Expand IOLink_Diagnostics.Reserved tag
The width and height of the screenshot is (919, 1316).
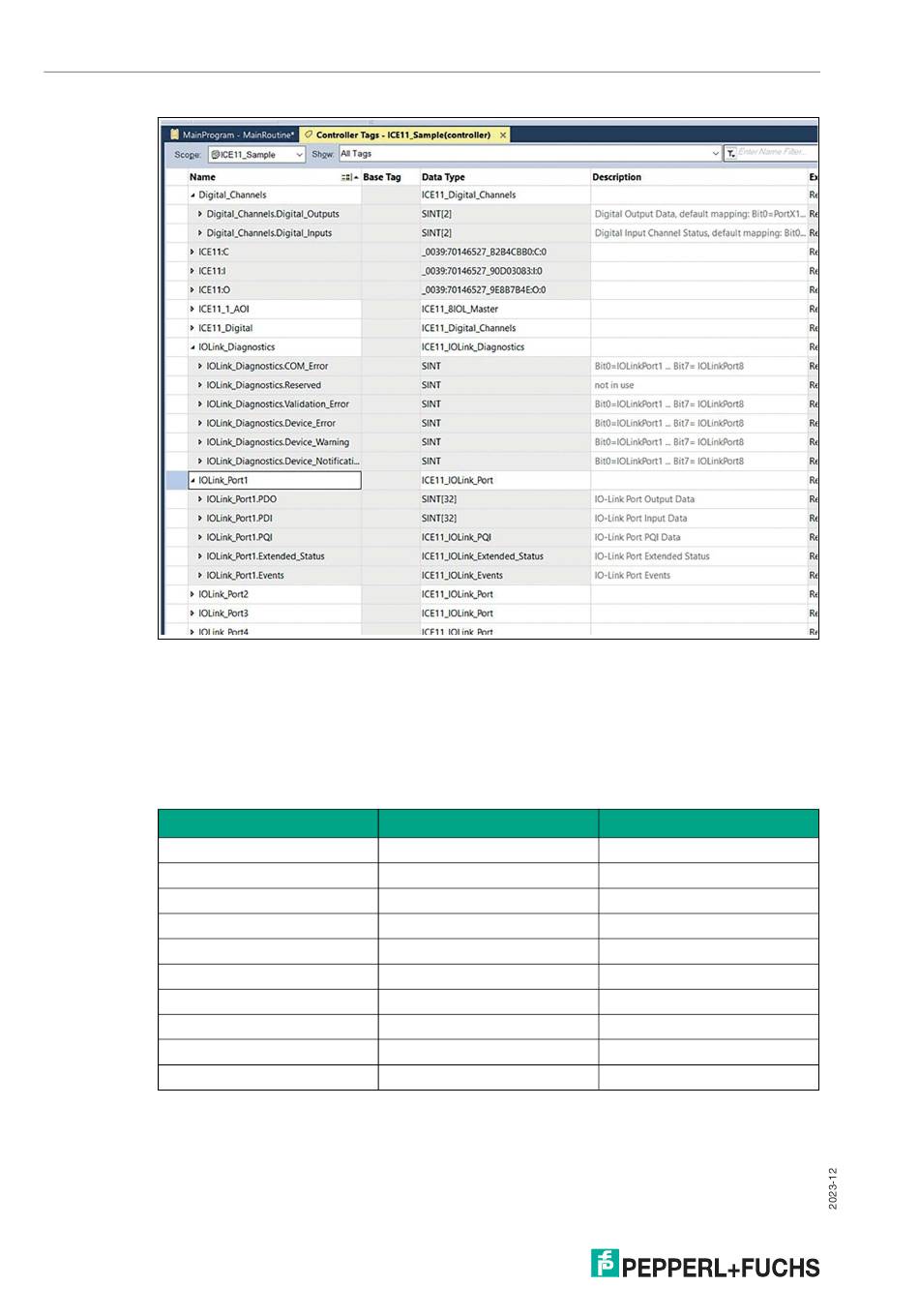coord(200,385)
